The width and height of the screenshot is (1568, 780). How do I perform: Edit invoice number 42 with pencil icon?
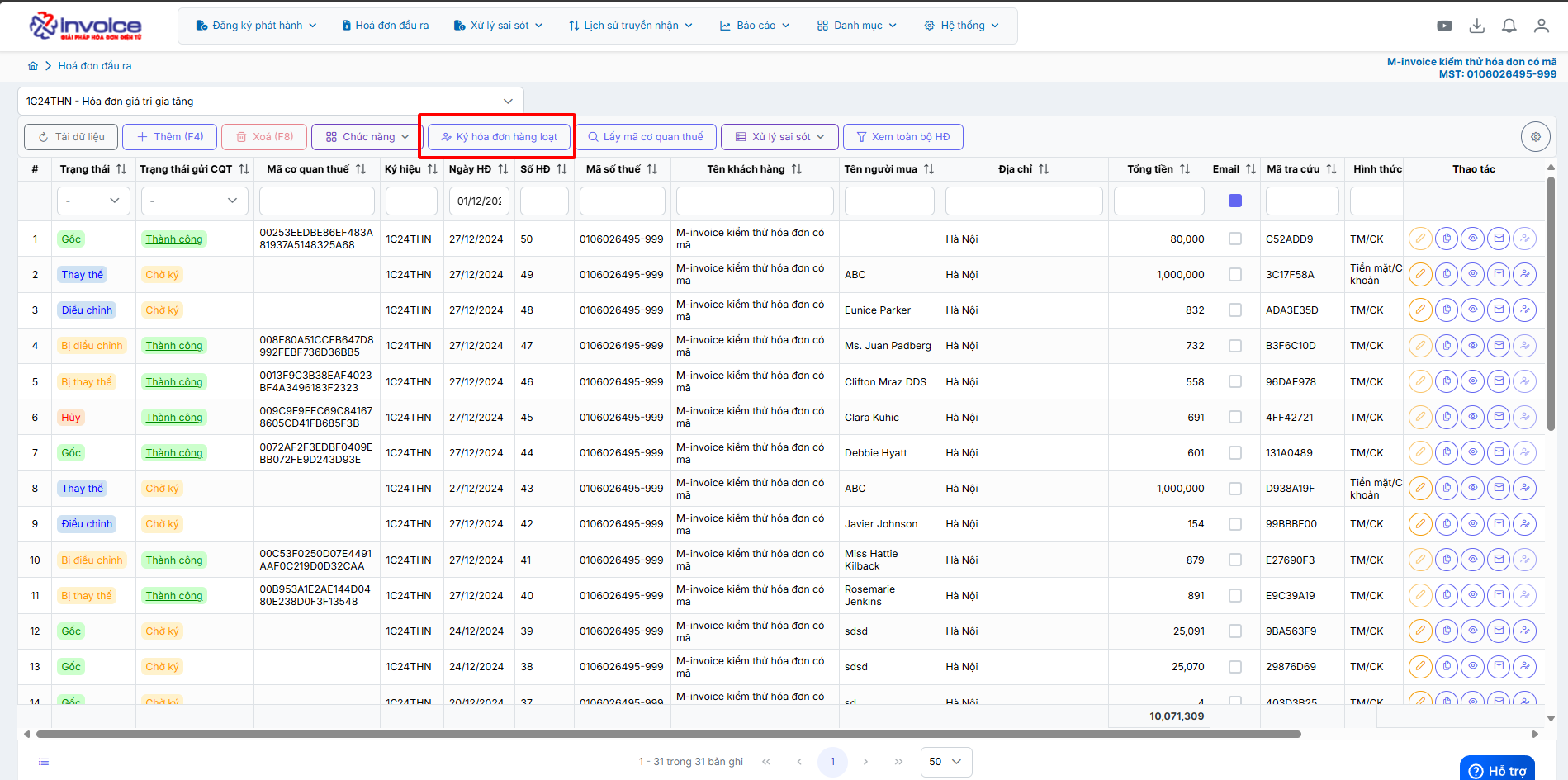tap(1420, 523)
